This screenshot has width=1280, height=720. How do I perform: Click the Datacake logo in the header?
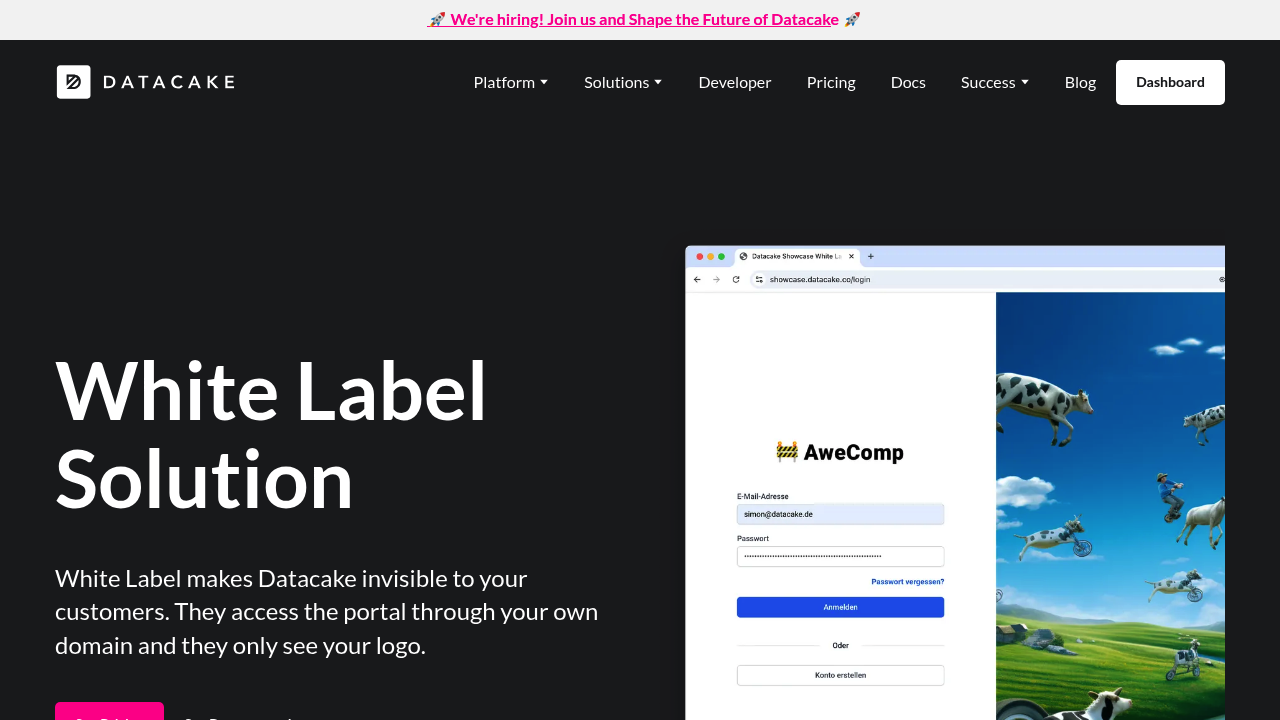point(146,82)
